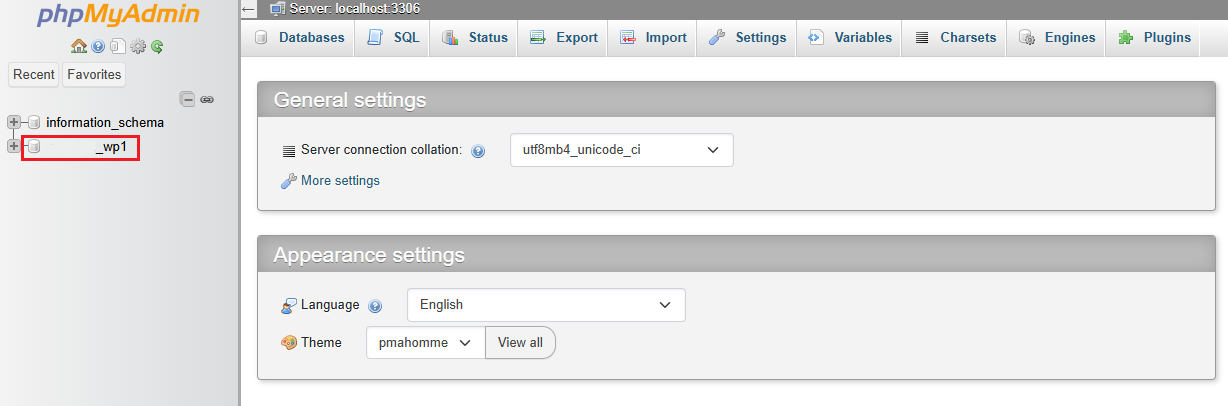Switch to the SQL tab

394,38
